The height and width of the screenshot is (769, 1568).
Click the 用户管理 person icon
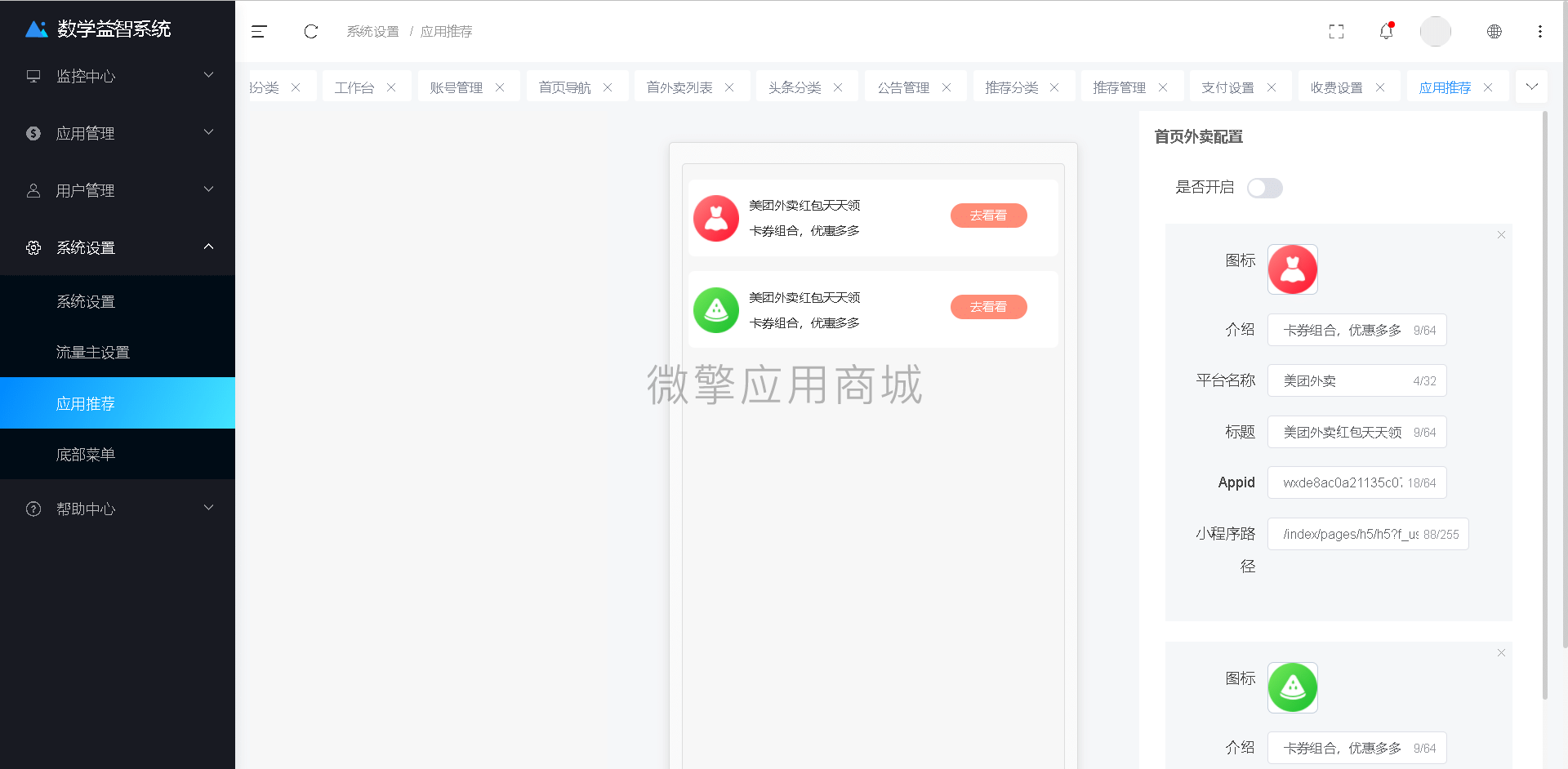(33, 190)
